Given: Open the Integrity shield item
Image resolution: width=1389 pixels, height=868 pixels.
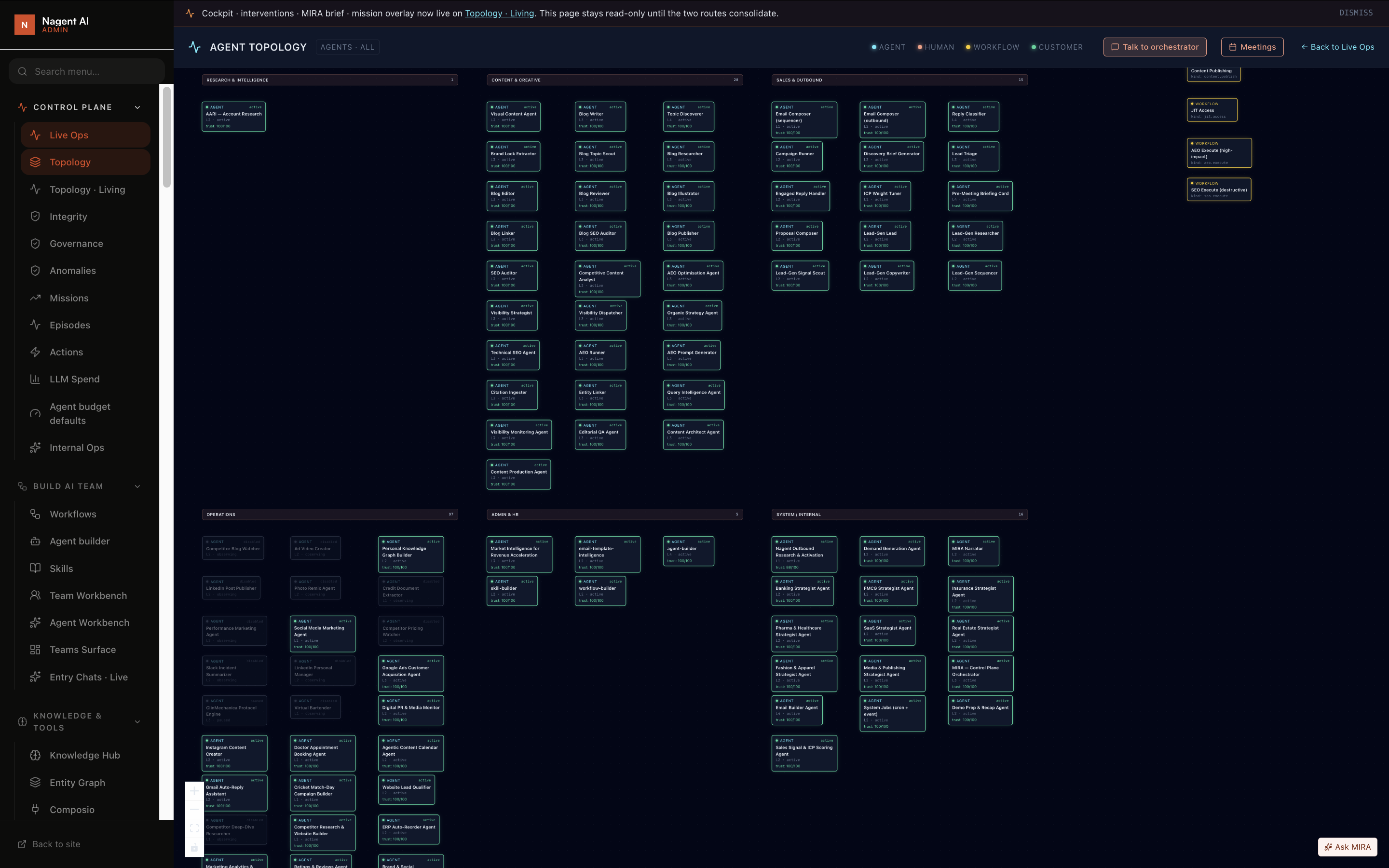Looking at the screenshot, I should pyautogui.click(x=85, y=217).
